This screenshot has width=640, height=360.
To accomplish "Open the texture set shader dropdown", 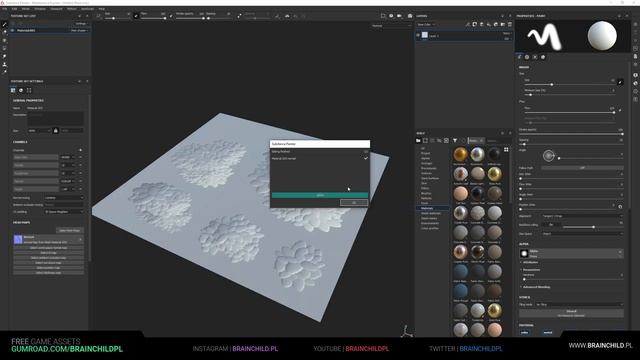I will coord(80,30).
